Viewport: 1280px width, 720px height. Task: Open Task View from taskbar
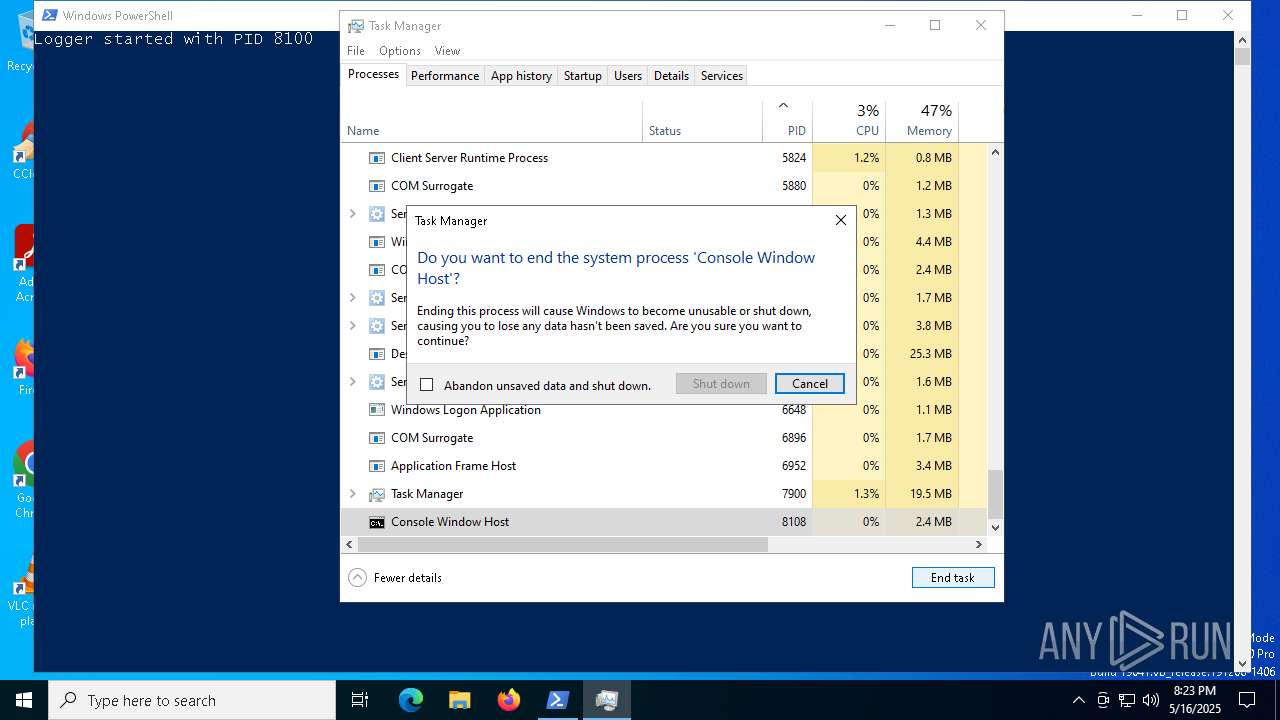(x=360, y=700)
